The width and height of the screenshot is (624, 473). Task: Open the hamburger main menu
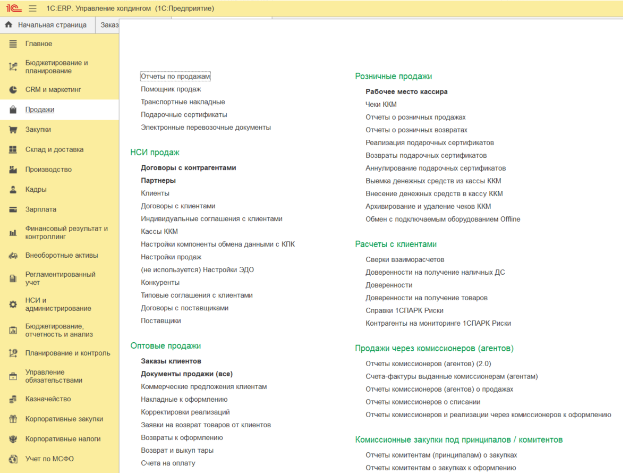coord(33,8)
